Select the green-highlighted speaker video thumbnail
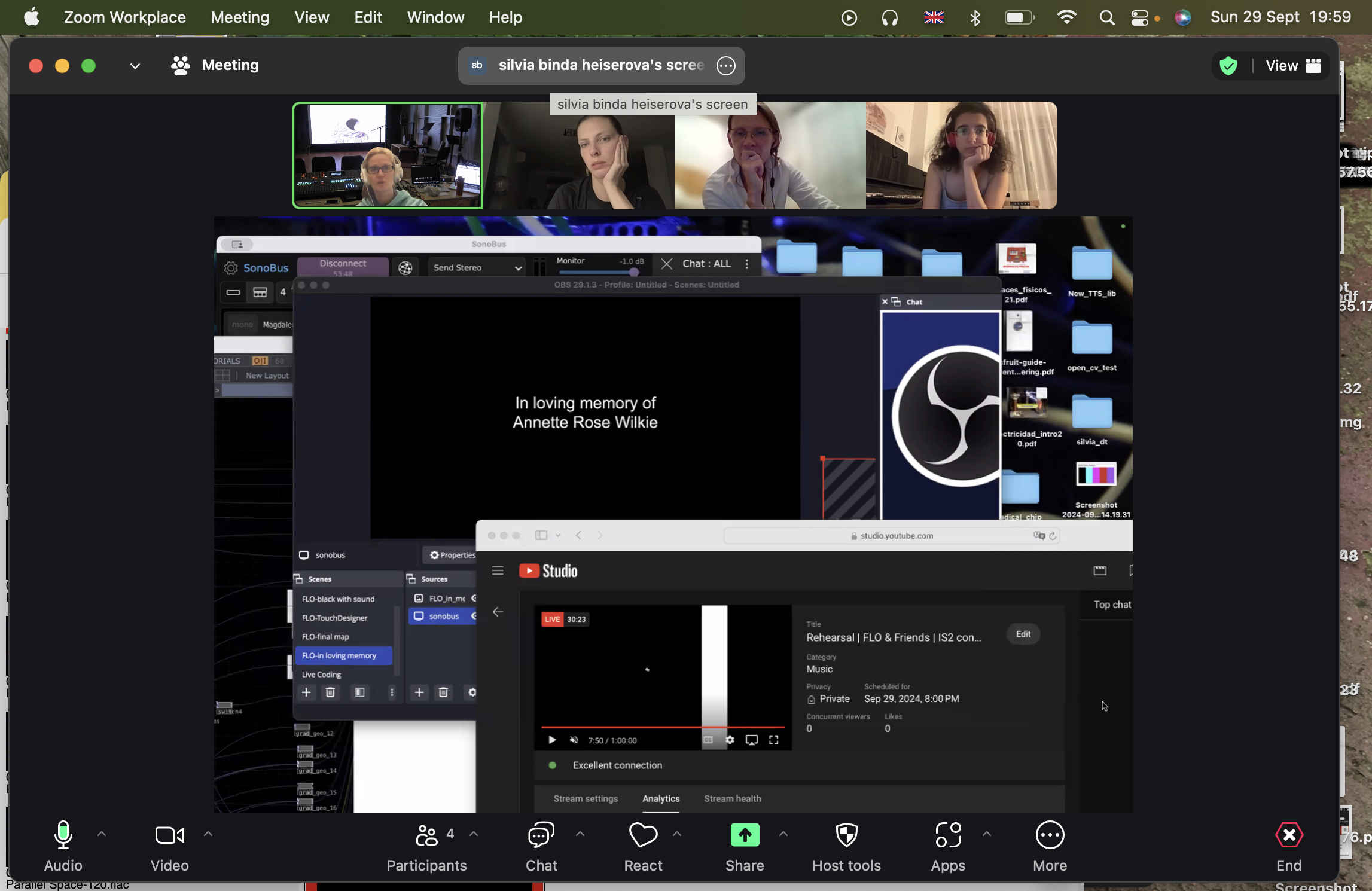Screen dimensions: 1372x891 coord(388,155)
